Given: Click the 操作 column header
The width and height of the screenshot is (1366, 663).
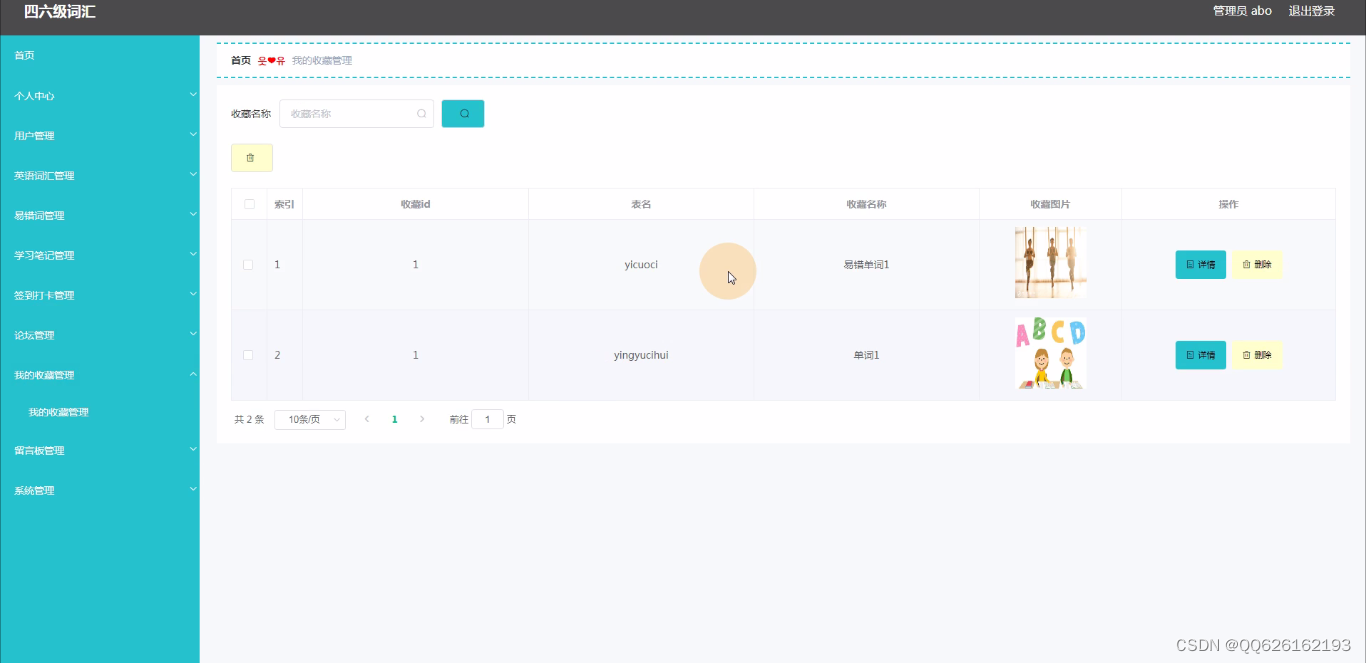Looking at the screenshot, I should [x=1228, y=204].
